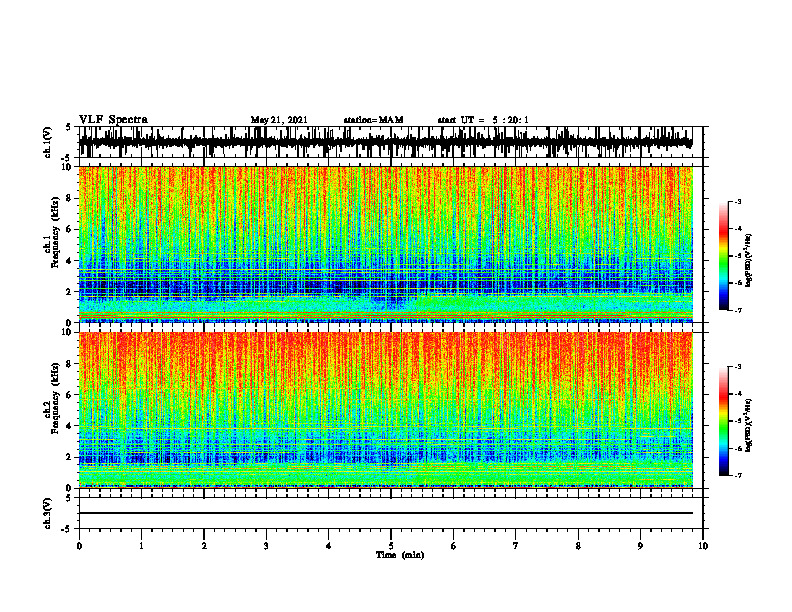Click the ch.1 color scale bar
Viewport: 792px width, 612px height.
(x=723, y=256)
